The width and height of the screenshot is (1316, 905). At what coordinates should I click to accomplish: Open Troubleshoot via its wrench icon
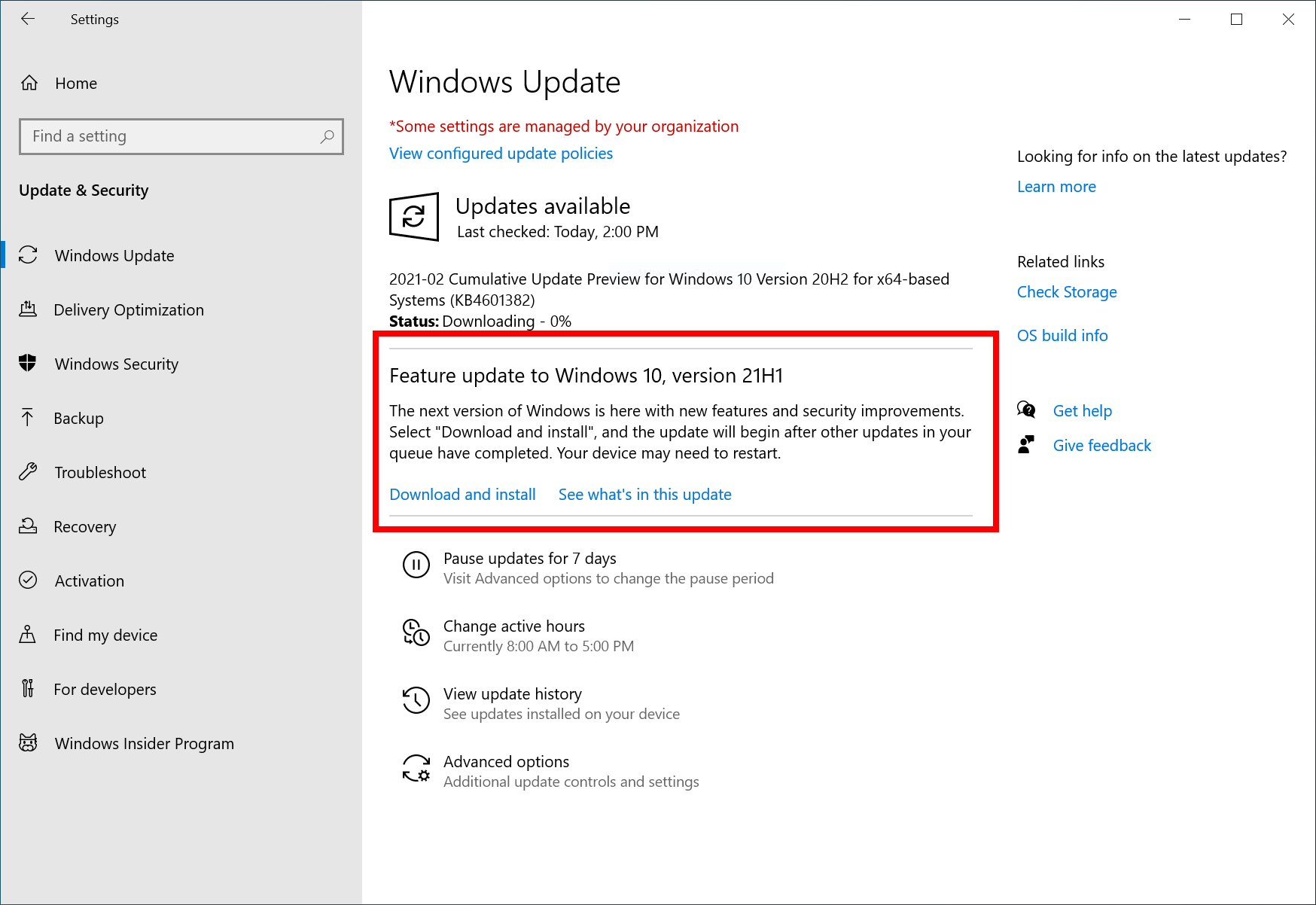click(x=28, y=472)
